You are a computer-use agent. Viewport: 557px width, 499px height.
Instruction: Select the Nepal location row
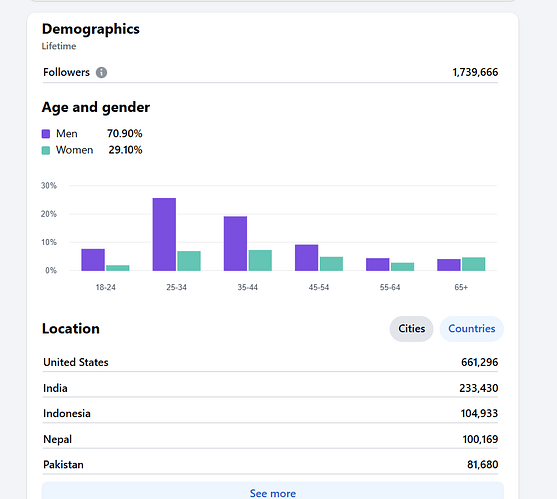tap(270, 439)
